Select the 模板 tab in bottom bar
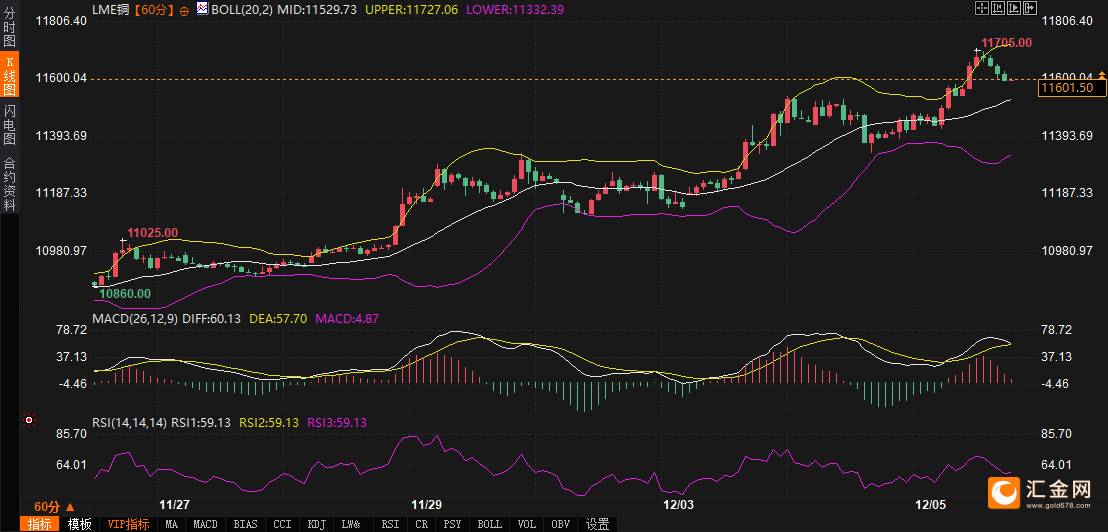Viewport: 1108px width, 532px height. pyautogui.click(x=80, y=524)
